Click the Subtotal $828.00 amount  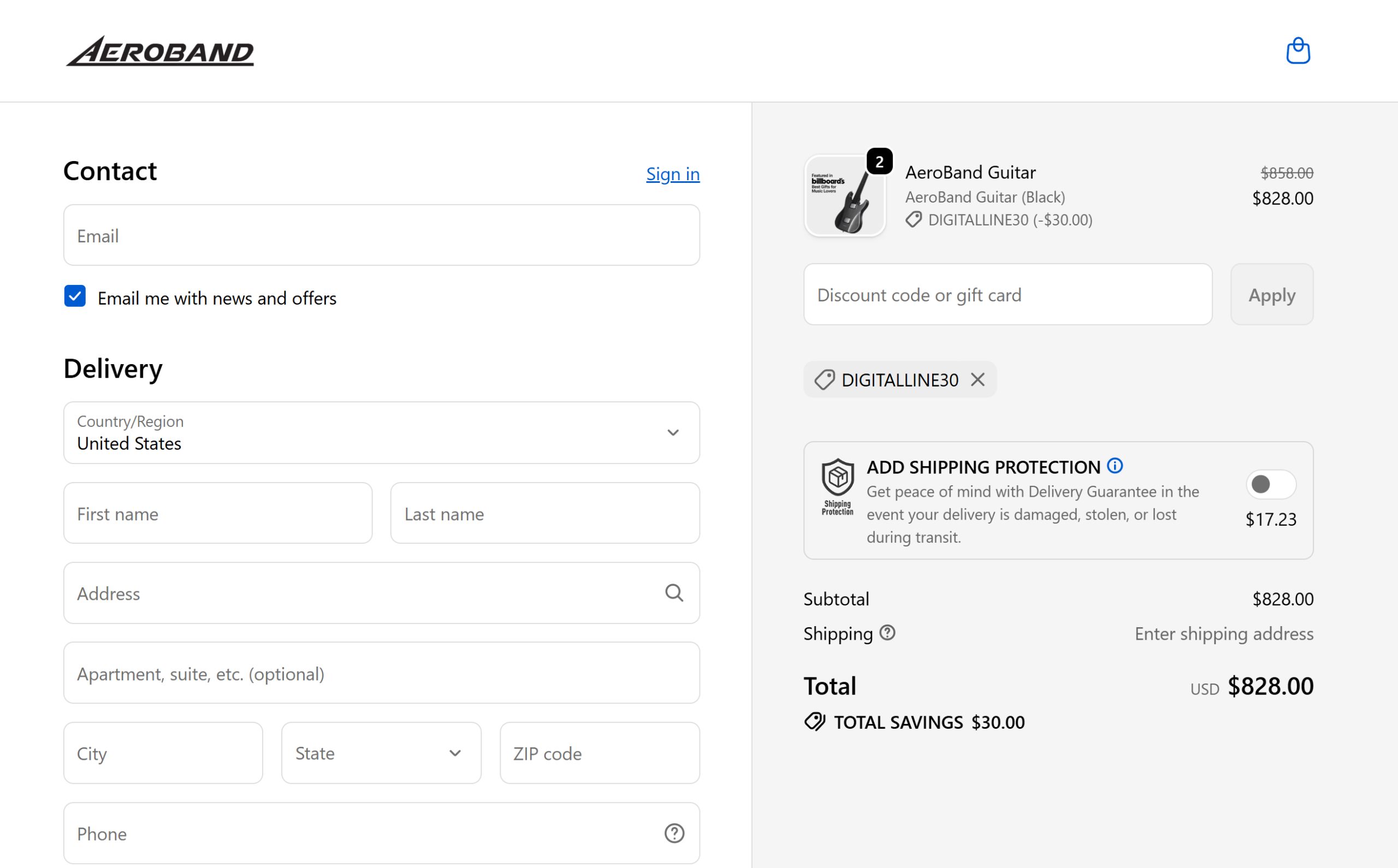(1283, 599)
